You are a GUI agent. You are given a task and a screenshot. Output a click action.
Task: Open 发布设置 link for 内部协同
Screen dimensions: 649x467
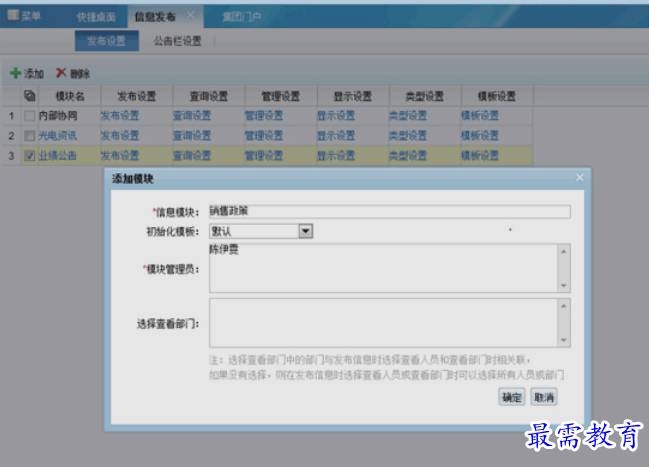pyautogui.click(x=120, y=116)
